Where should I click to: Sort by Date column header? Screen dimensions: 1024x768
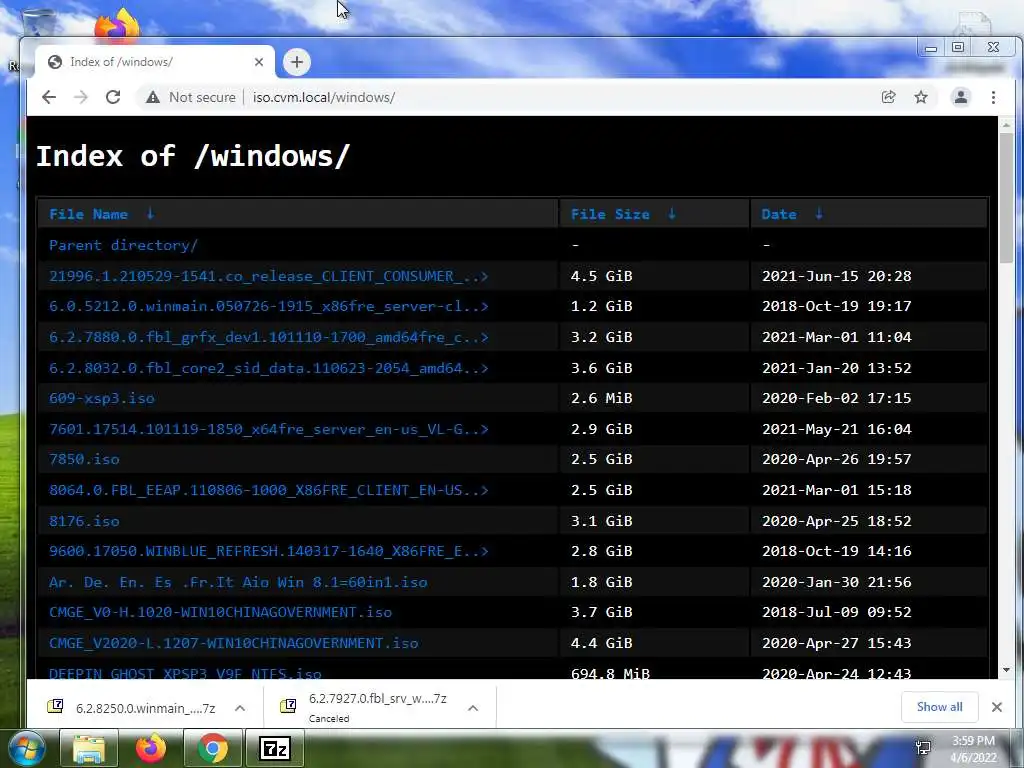[778, 214]
